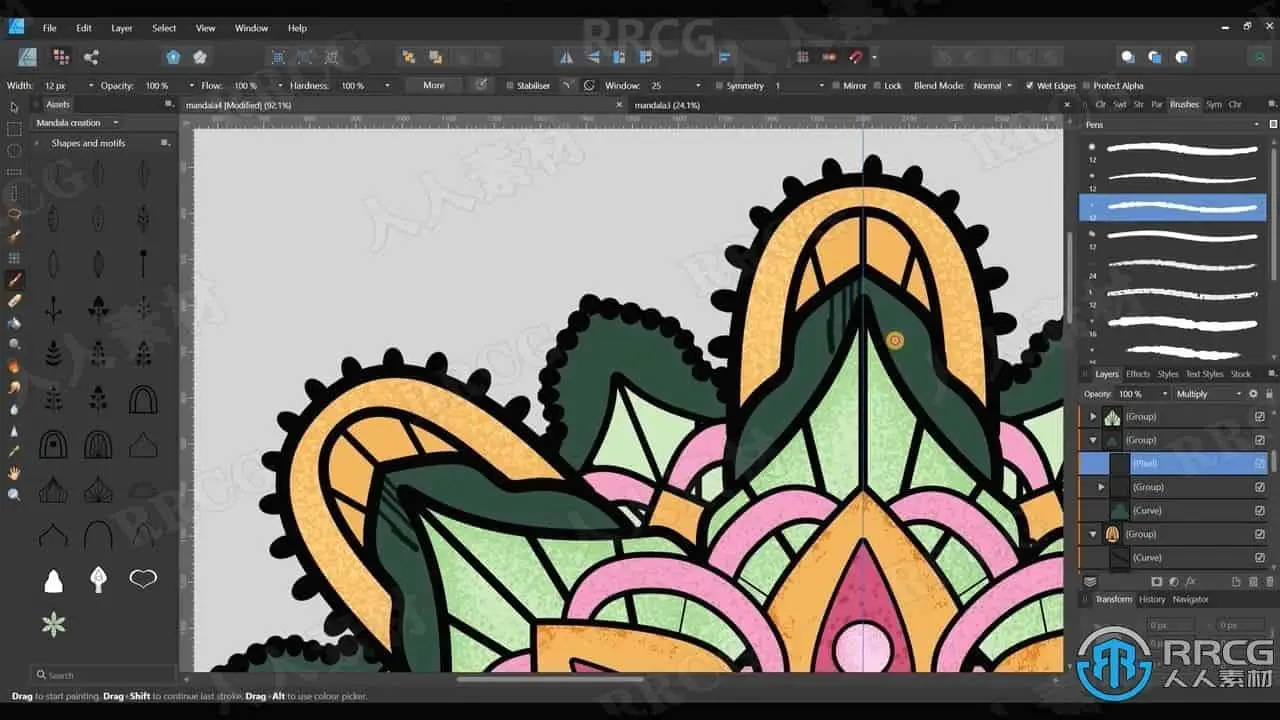1280x720 pixels.
Task: Switch to the mandala3 document tab
Action: click(667, 105)
